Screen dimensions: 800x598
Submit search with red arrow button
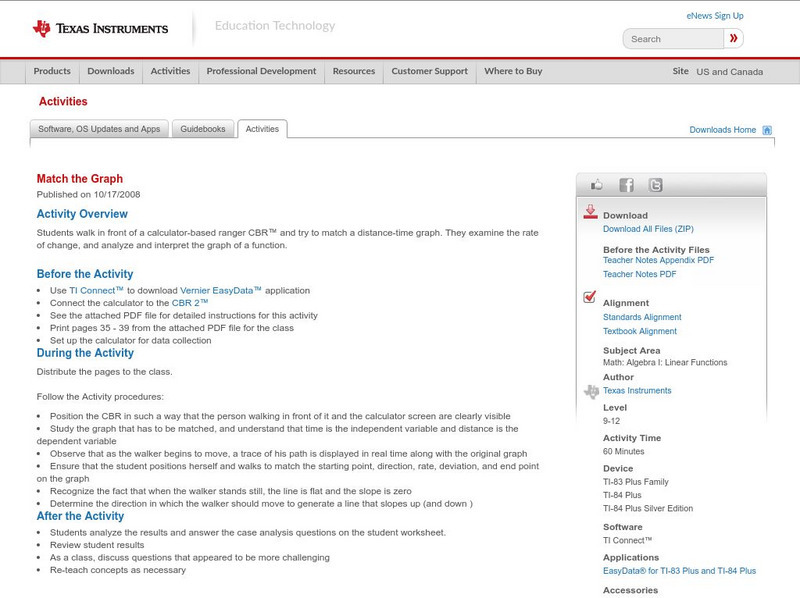click(x=734, y=38)
